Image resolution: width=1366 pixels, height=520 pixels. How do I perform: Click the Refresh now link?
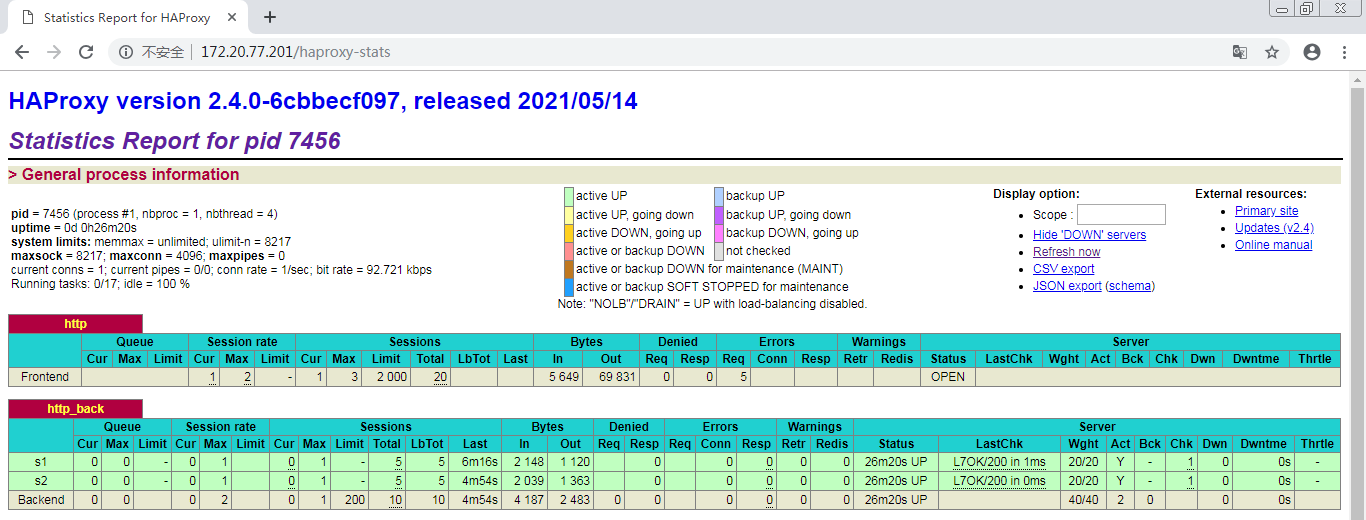(x=1066, y=252)
